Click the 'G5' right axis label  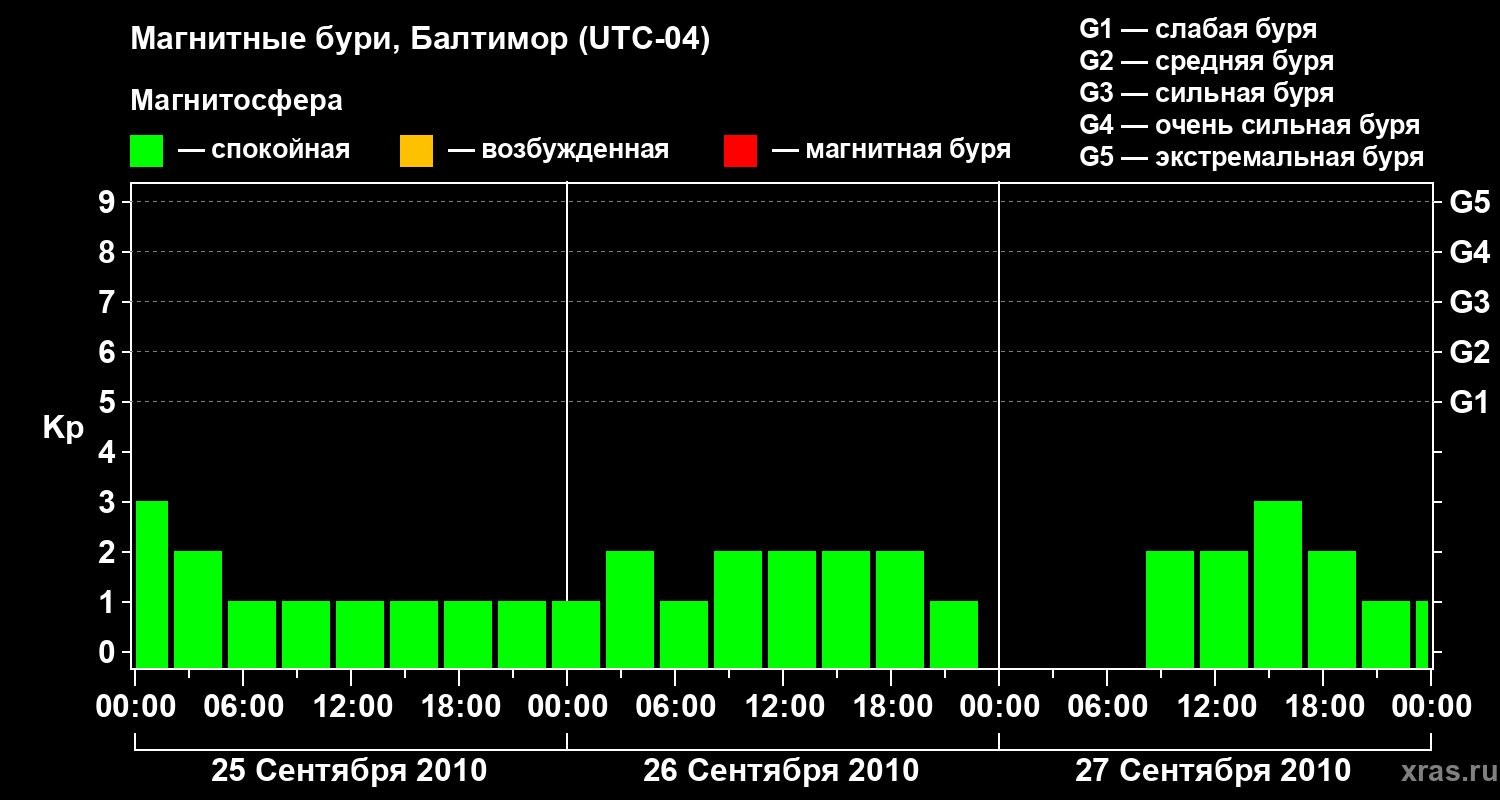point(1469,203)
